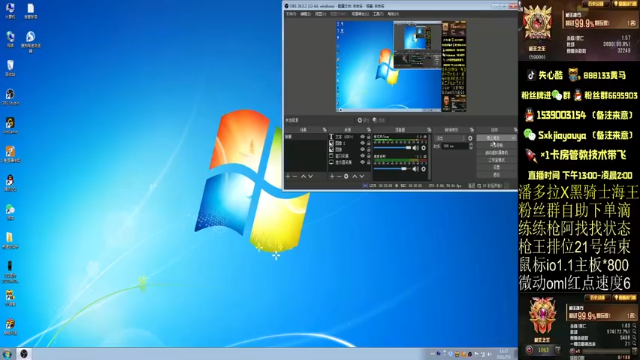Viewport: 640px width, 360px height.
Task: Move the source down in Sources dock
Action: pyautogui.click(x=362, y=176)
